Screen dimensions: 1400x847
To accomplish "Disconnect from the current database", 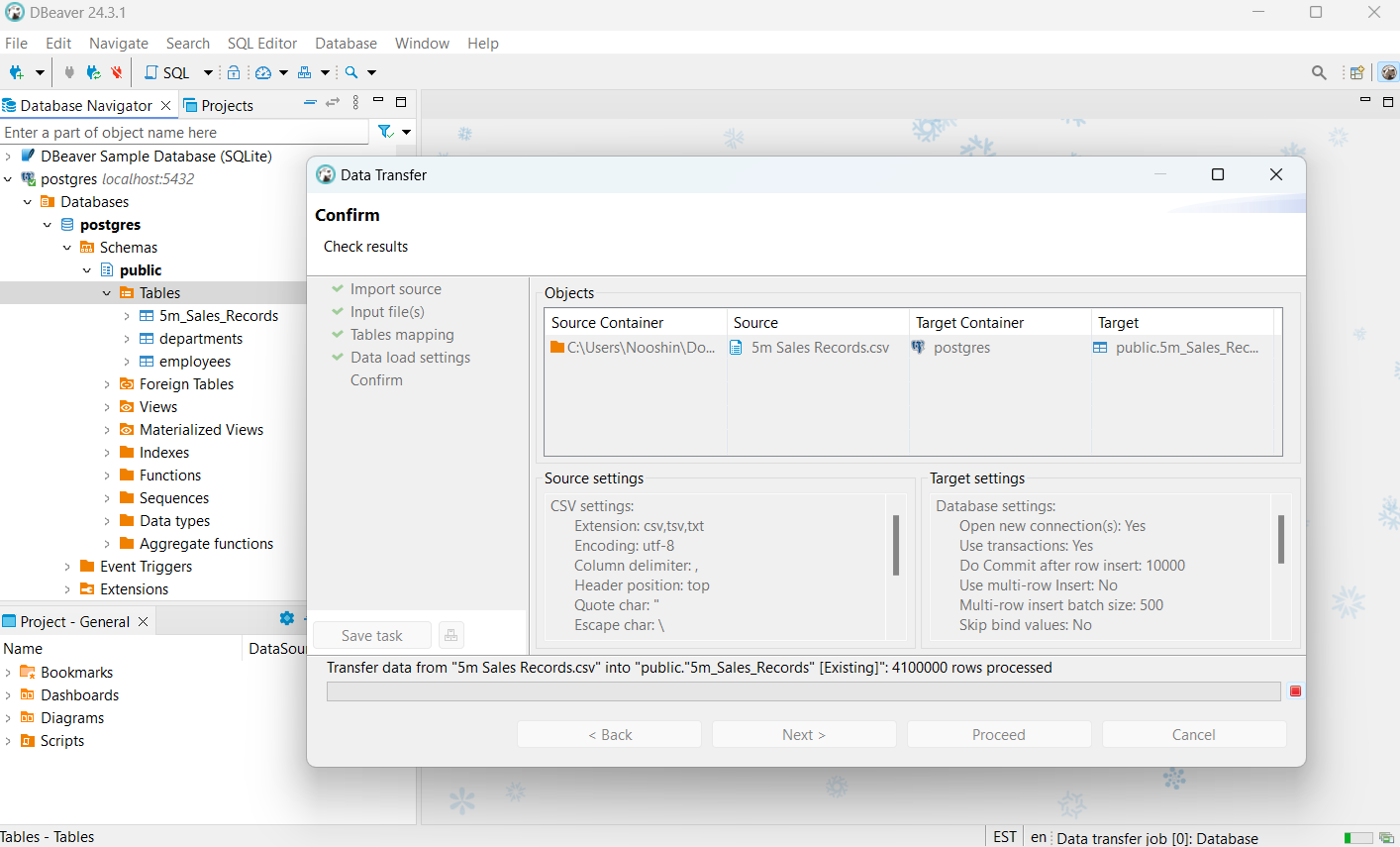I will click(116, 72).
